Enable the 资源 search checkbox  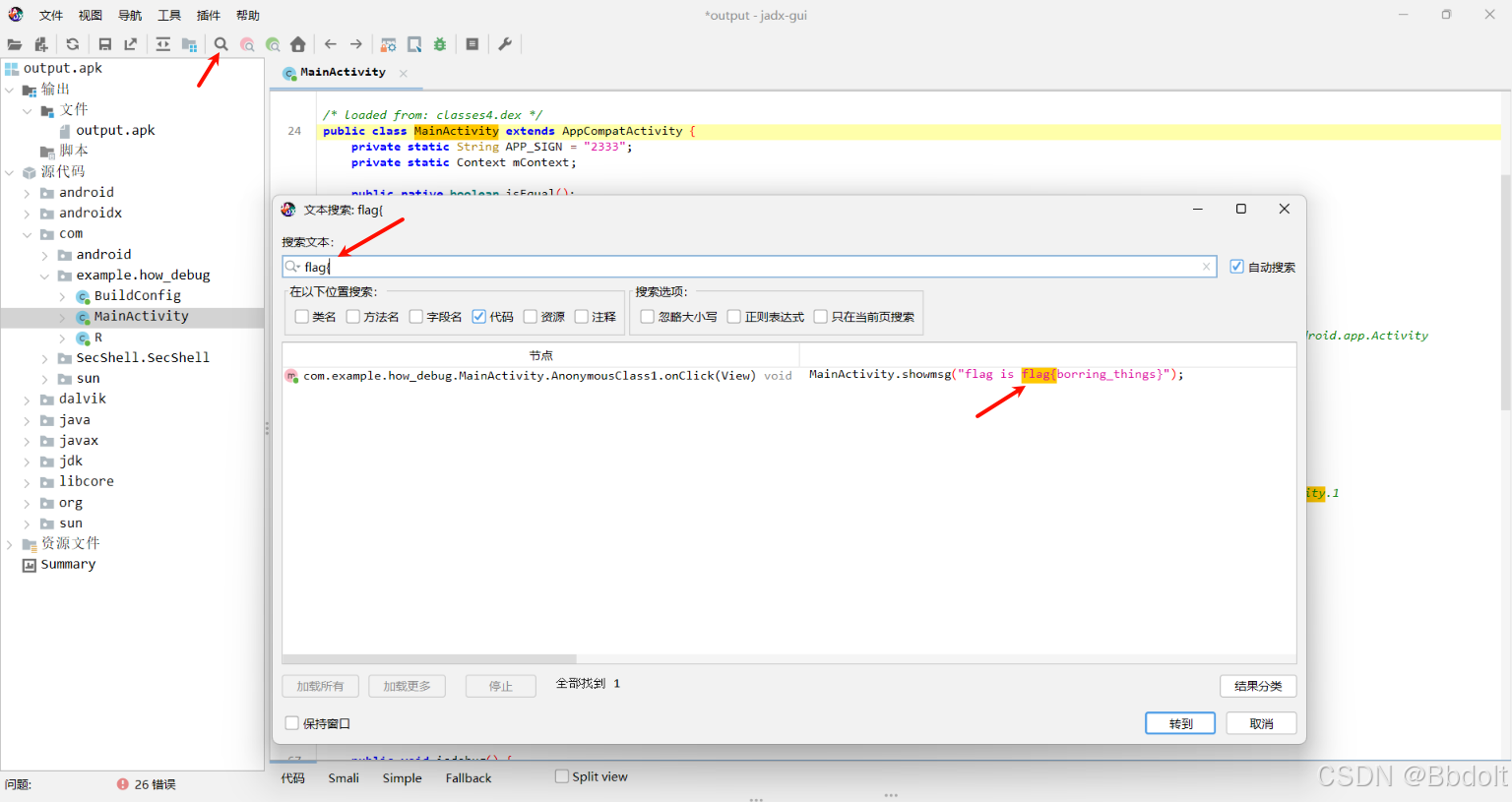click(x=531, y=317)
